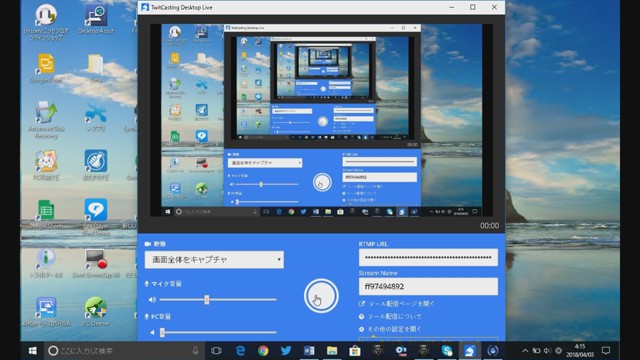Image resolution: width=640 pixels, height=360 pixels.
Task: Open the about tool broadcasting link
Action: (x=390, y=316)
